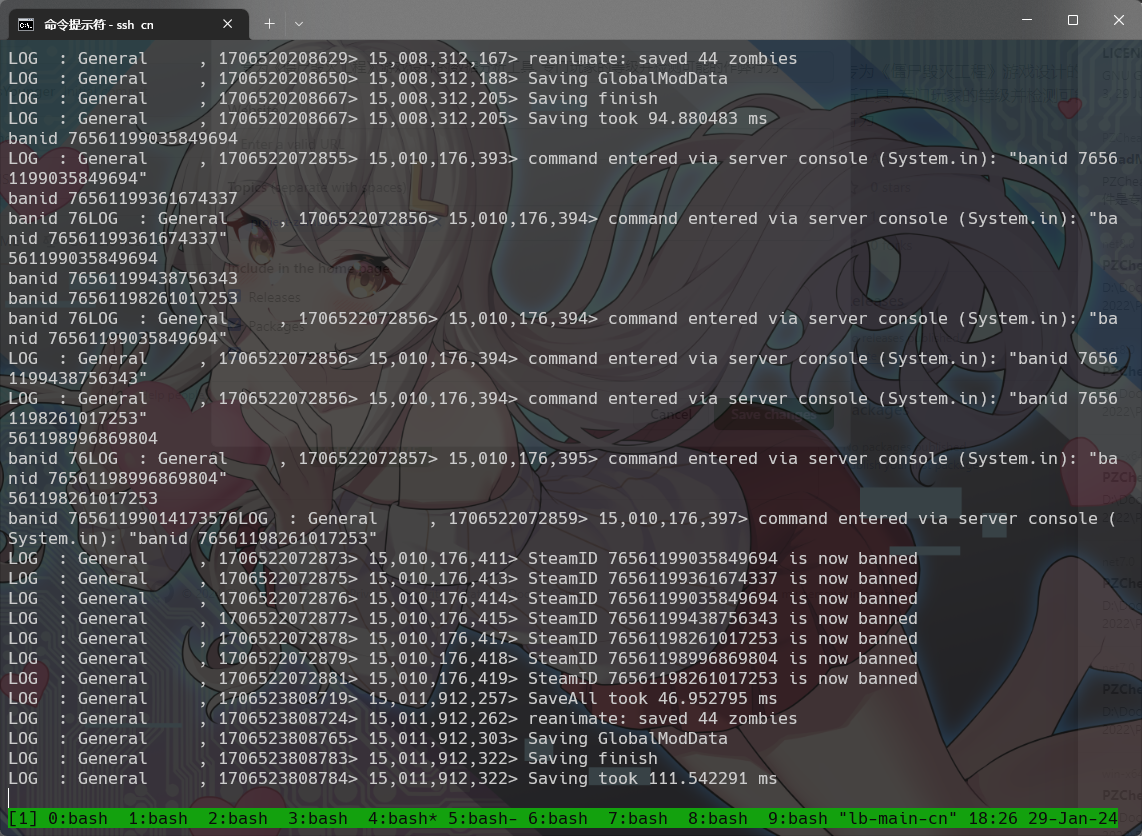Click 'SteamID 76561199361674337 is now banned' line
This screenshot has width=1142, height=836.
pos(463,579)
